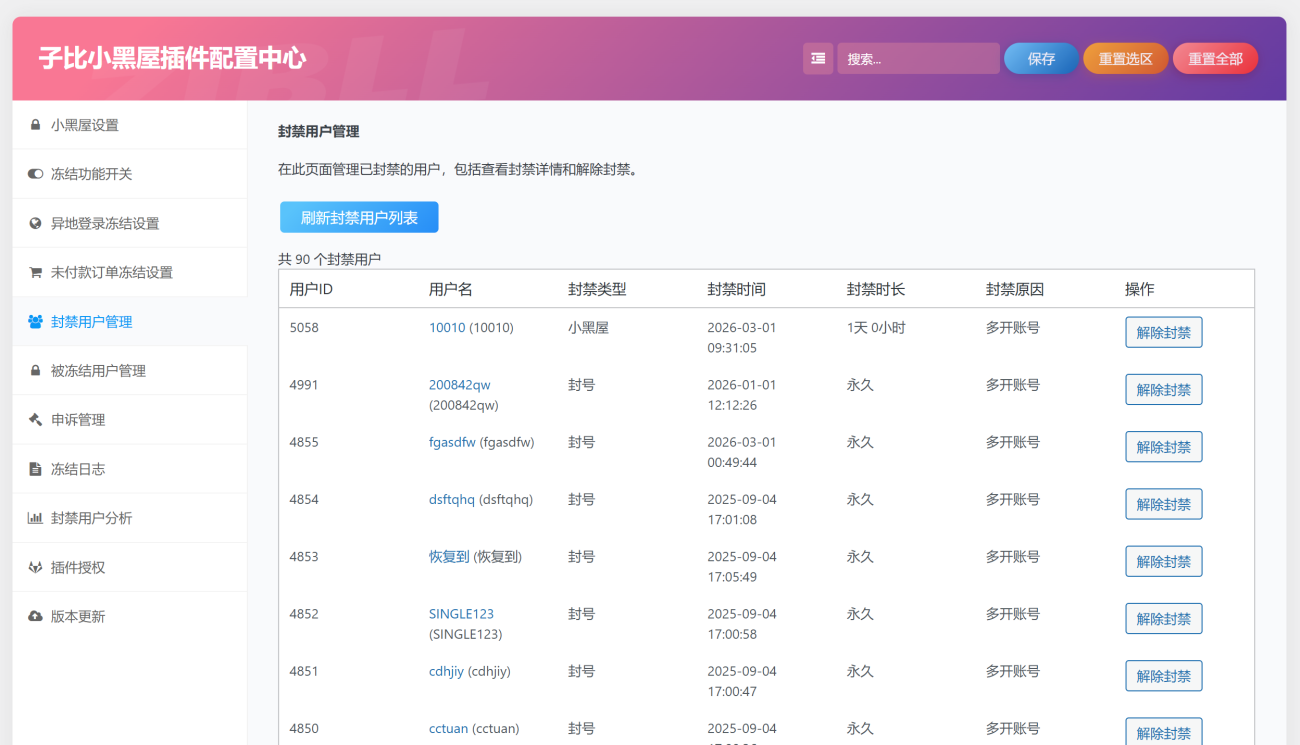The image size is (1300, 745).
Task: Click the 保存 button
Action: (x=1041, y=58)
